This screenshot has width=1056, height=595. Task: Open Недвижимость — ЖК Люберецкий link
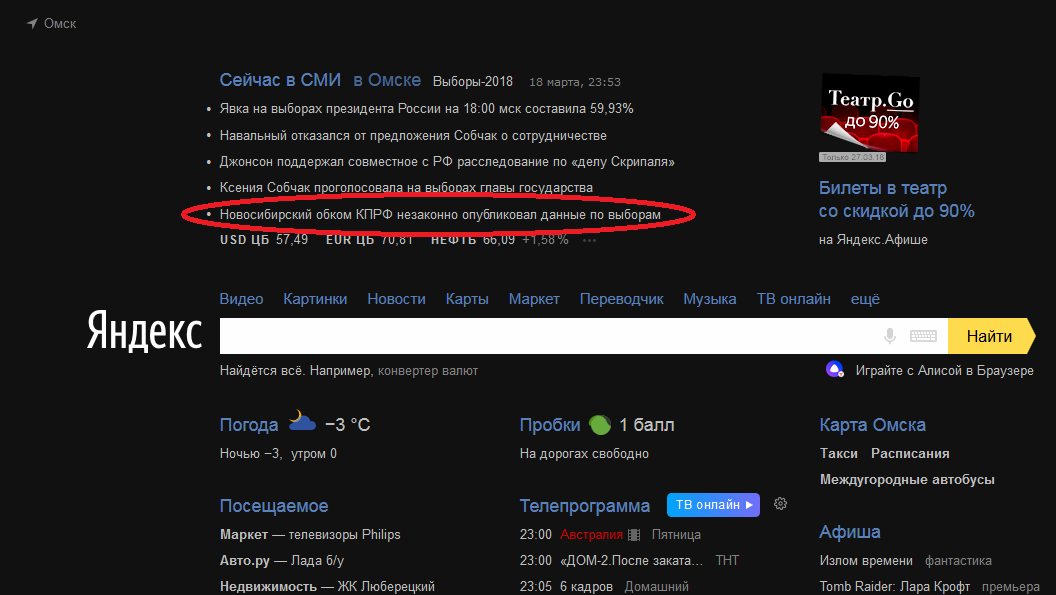pyautogui.click(x=327, y=586)
